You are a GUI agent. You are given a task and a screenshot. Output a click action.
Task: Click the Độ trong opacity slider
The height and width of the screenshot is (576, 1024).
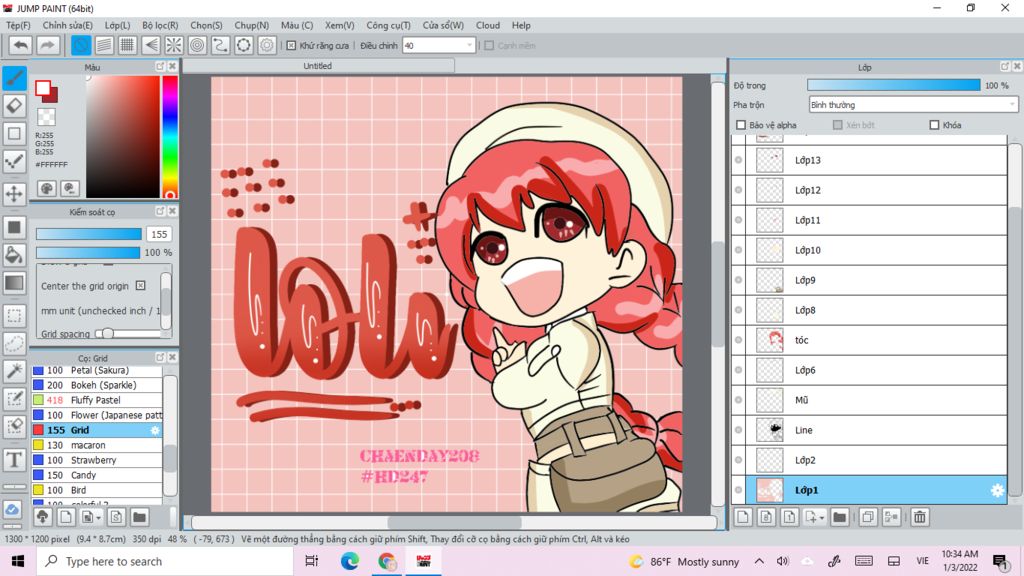click(893, 86)
